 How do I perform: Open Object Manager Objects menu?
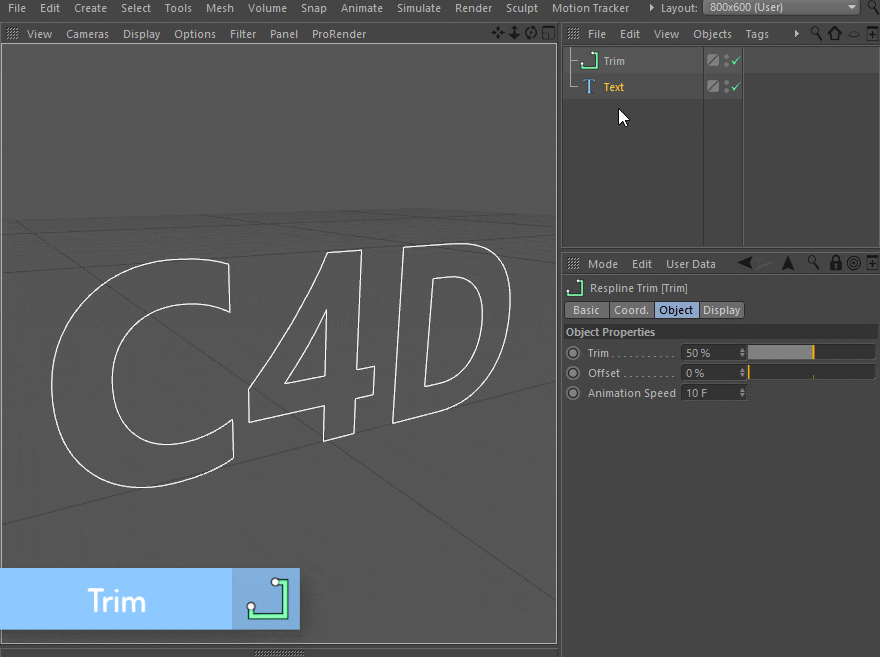[x=712, y=34]
